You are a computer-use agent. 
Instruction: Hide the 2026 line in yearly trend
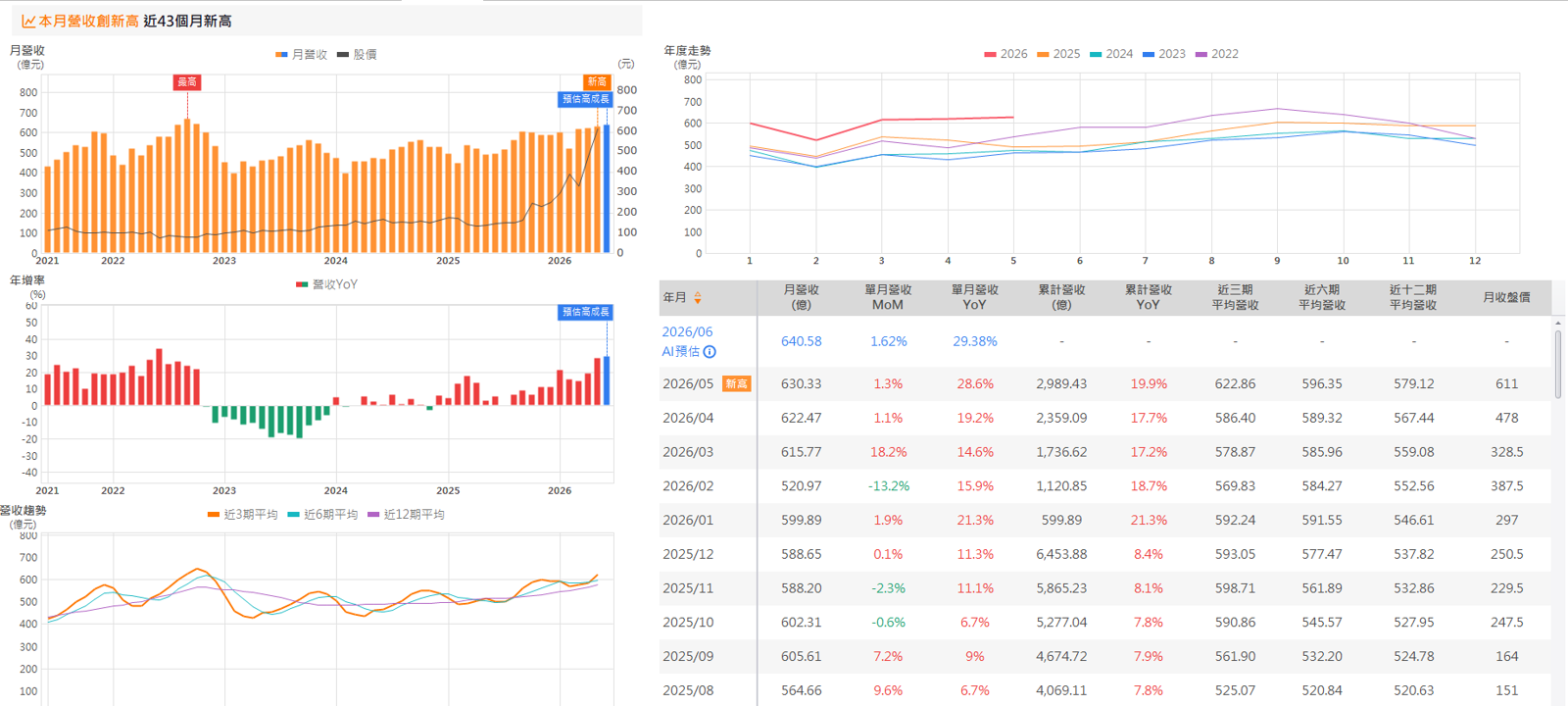click(1006, 54)
